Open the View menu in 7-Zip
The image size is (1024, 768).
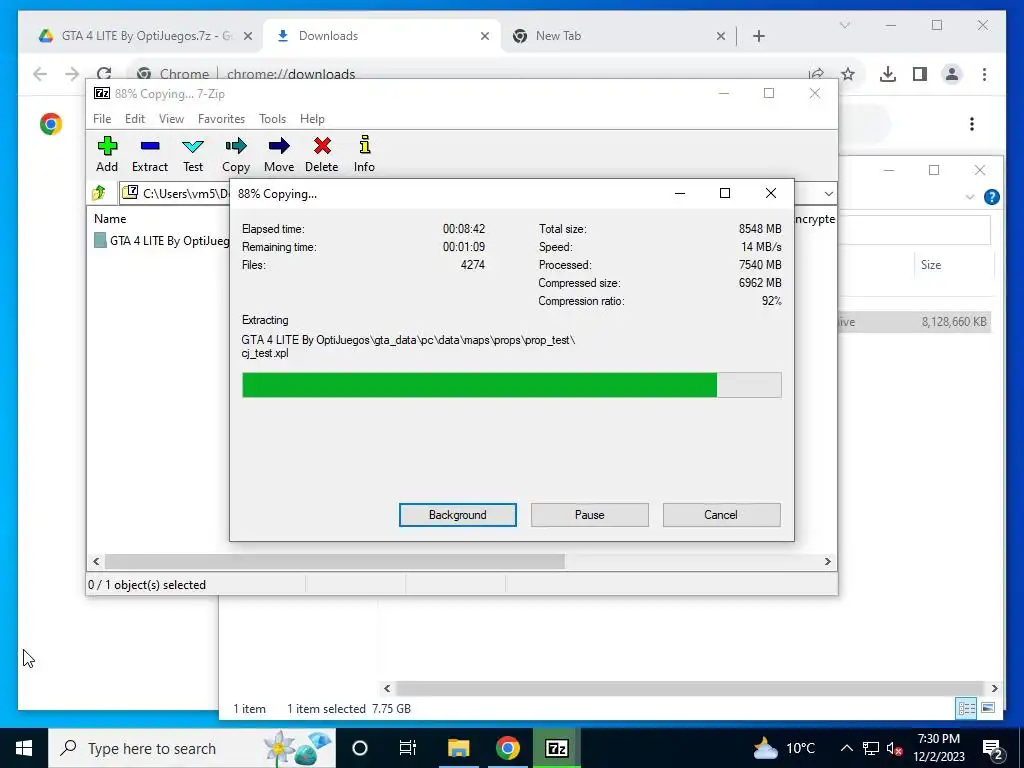pos(171,119)
